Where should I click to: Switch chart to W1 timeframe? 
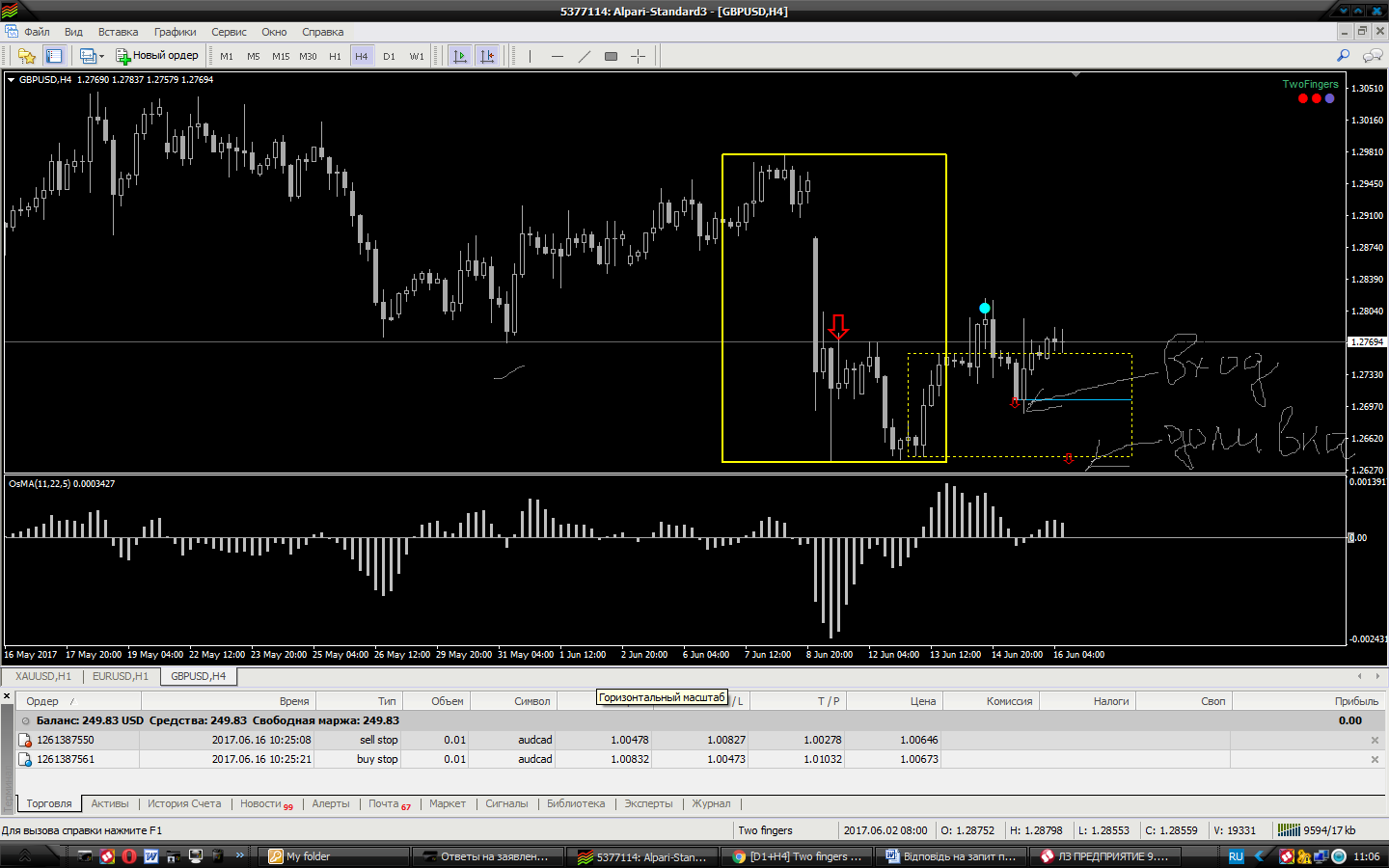[417, 56]
